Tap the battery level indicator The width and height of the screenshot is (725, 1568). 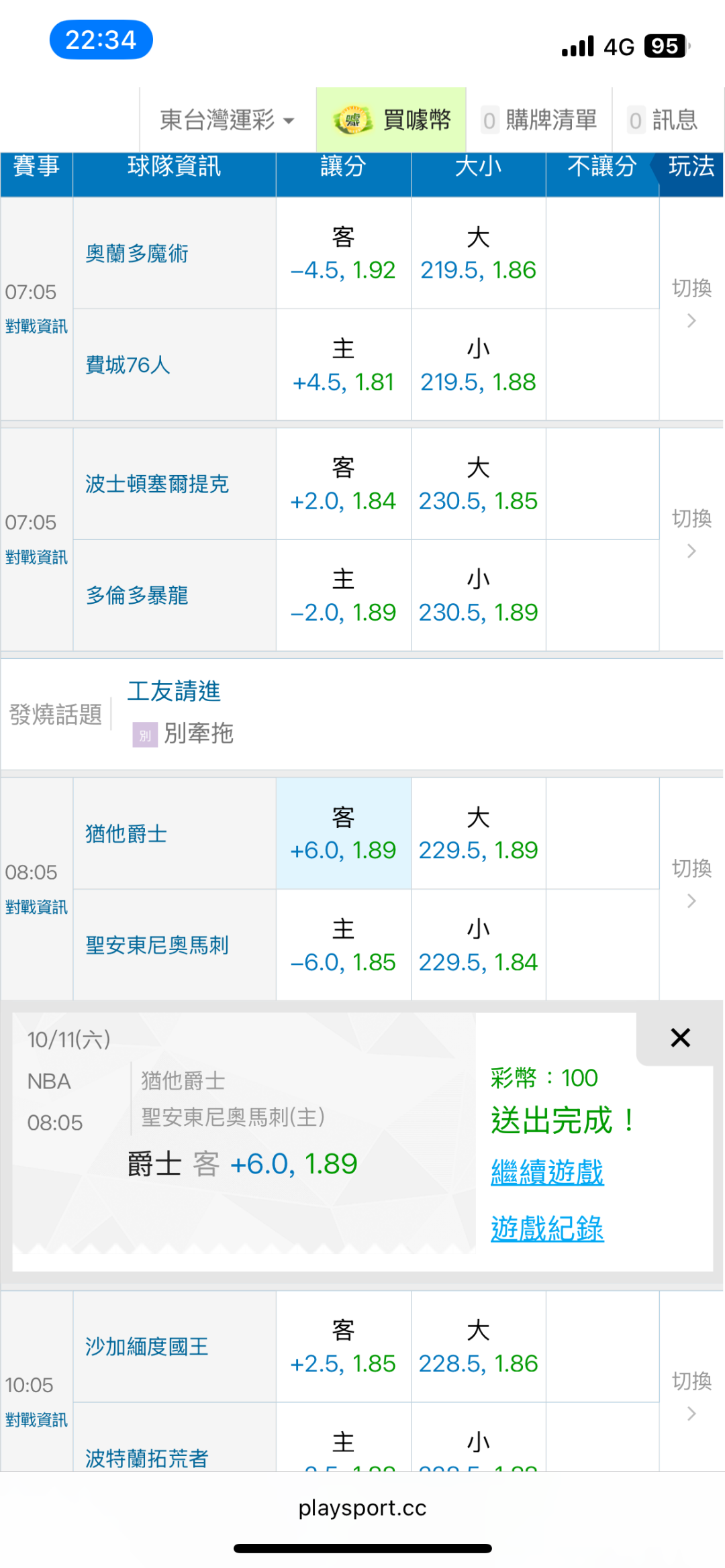665,46
